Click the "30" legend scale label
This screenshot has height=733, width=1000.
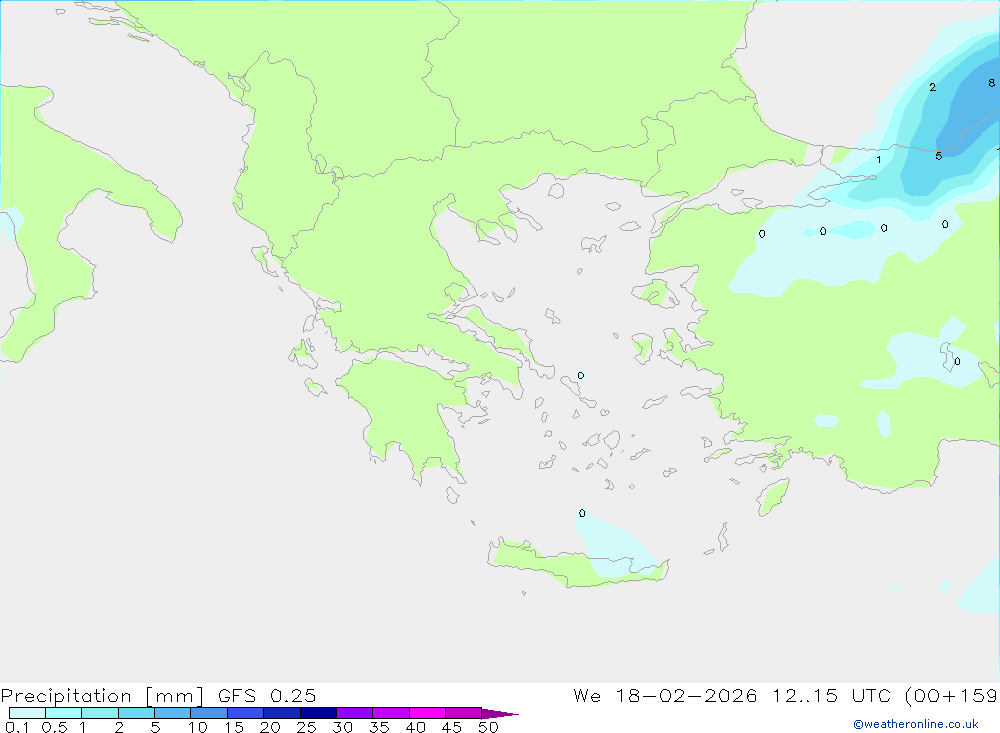(342, 727)
